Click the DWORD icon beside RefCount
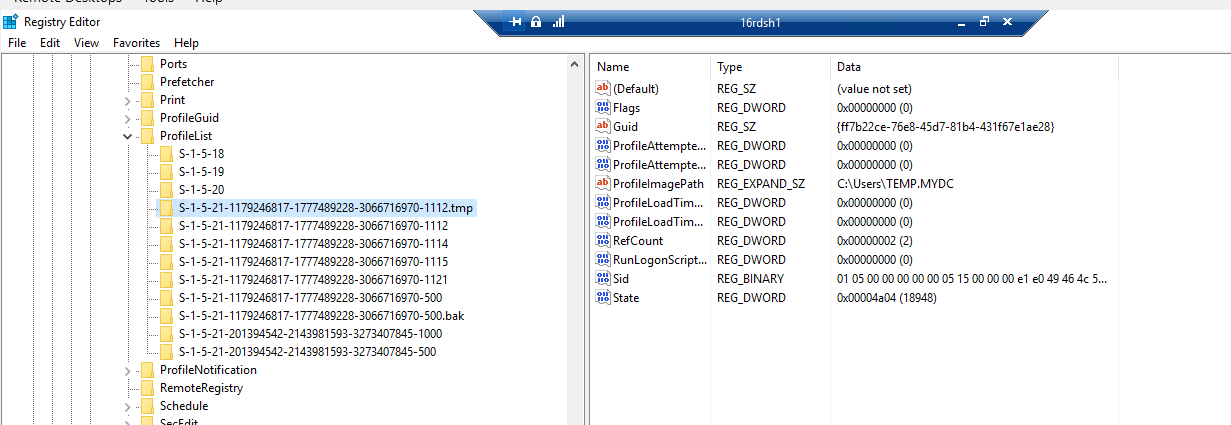The width and height of the screenshot is (1231, 425). [x=603, y=241]
